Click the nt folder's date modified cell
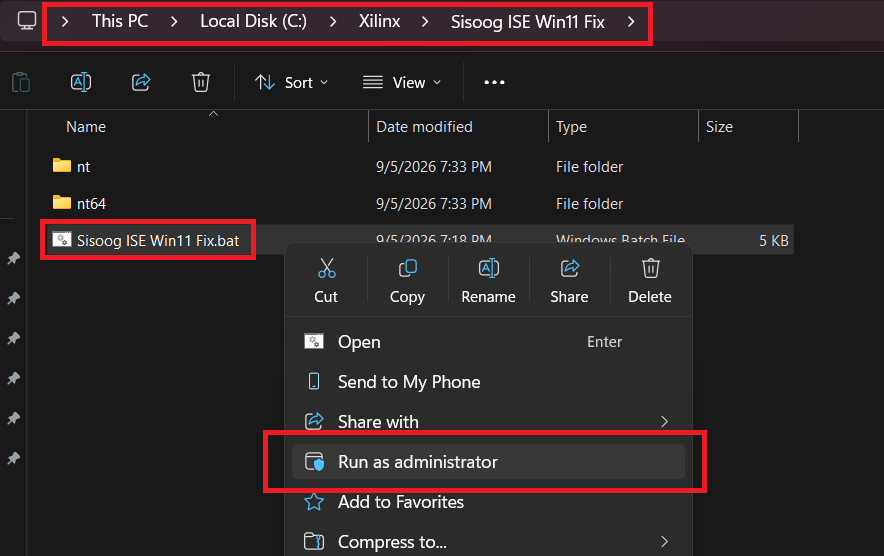 point(434,167)
